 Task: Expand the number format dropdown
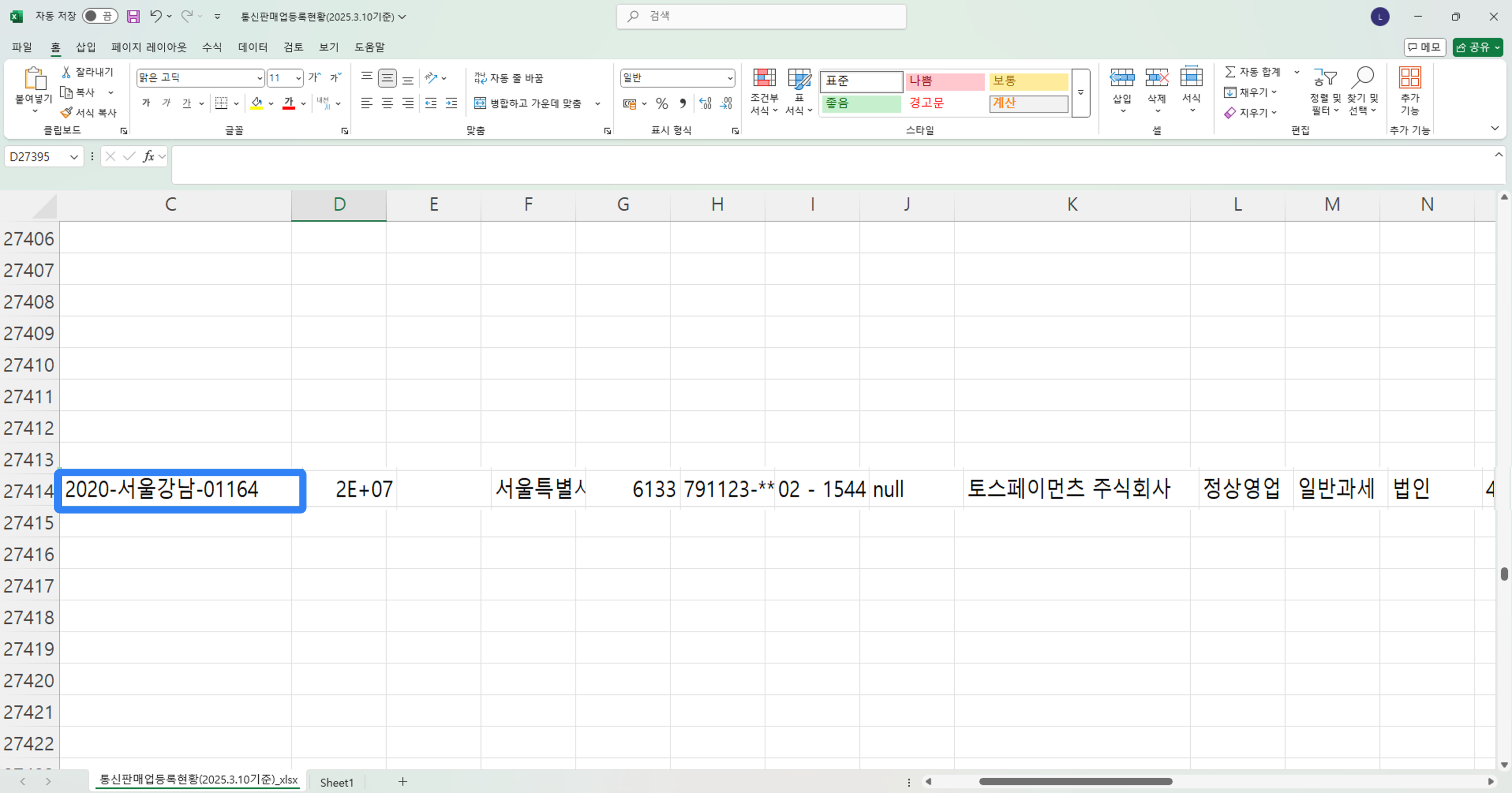[x=730, y=78]
